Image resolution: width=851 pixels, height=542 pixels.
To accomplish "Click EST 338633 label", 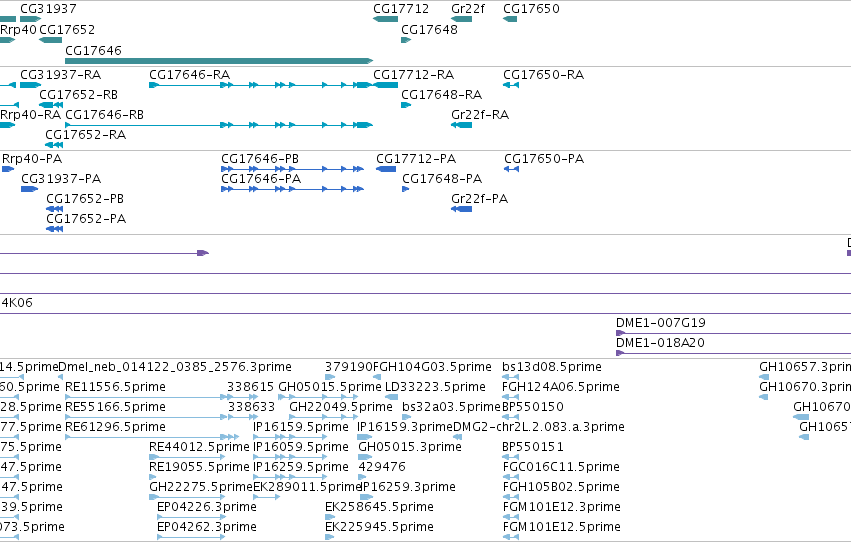I will point(251,407).
